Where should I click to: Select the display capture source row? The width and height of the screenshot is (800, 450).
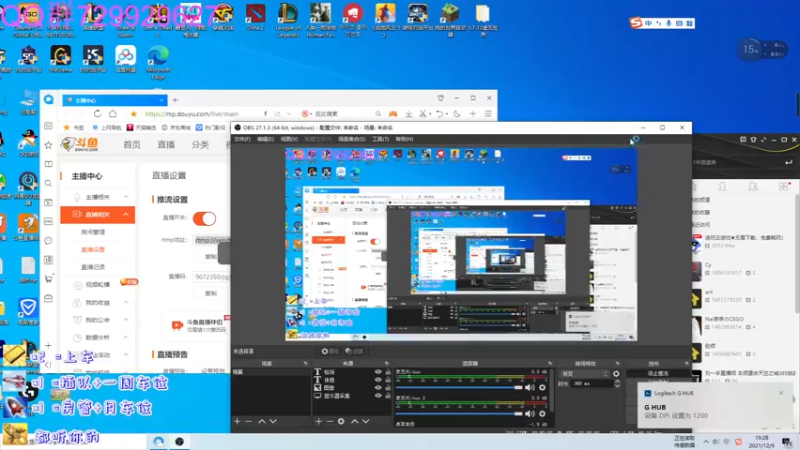tap(352, 395)
